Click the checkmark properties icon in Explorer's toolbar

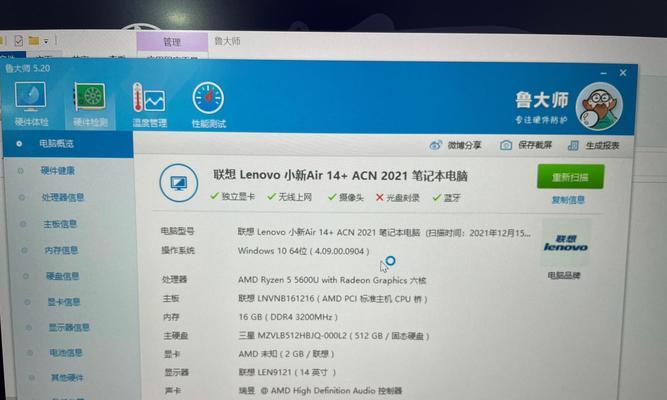pos(19,41)
